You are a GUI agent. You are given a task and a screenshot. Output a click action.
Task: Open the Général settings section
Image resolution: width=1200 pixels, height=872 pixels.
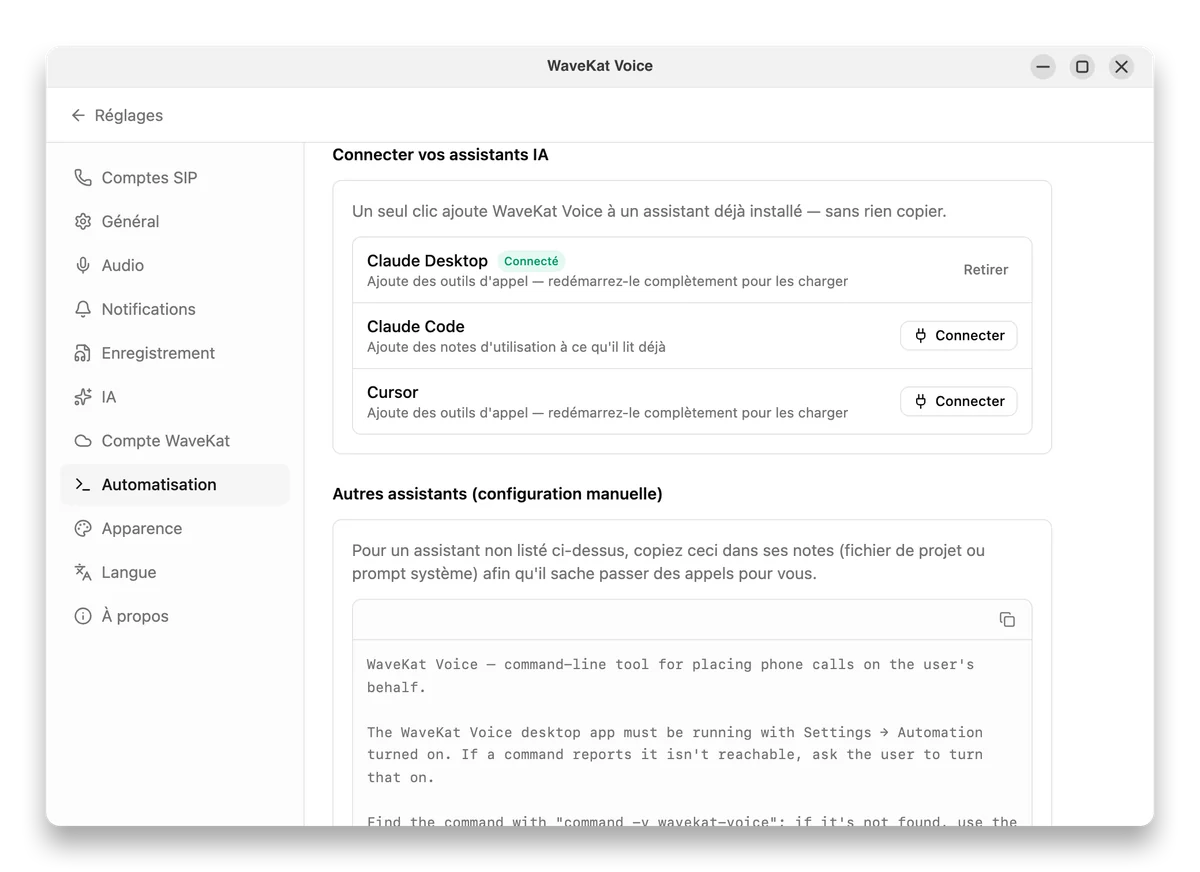[x=175, y=221]
